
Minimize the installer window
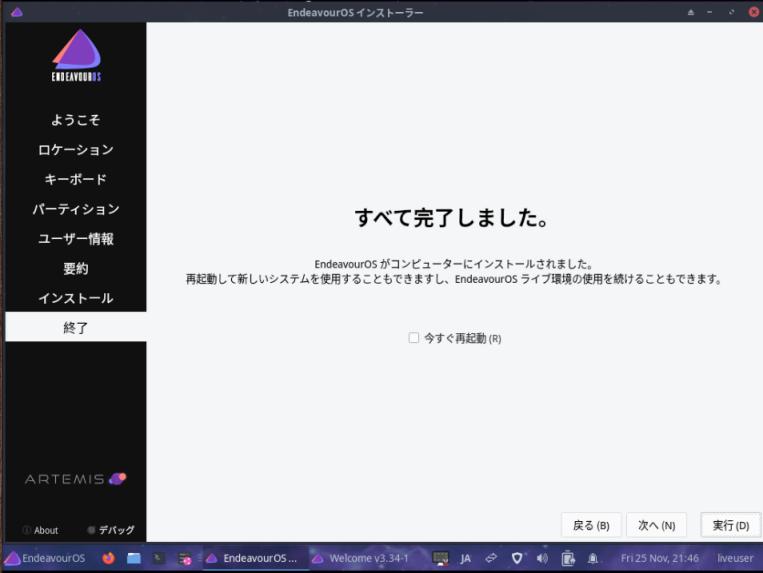click(709, 12)
